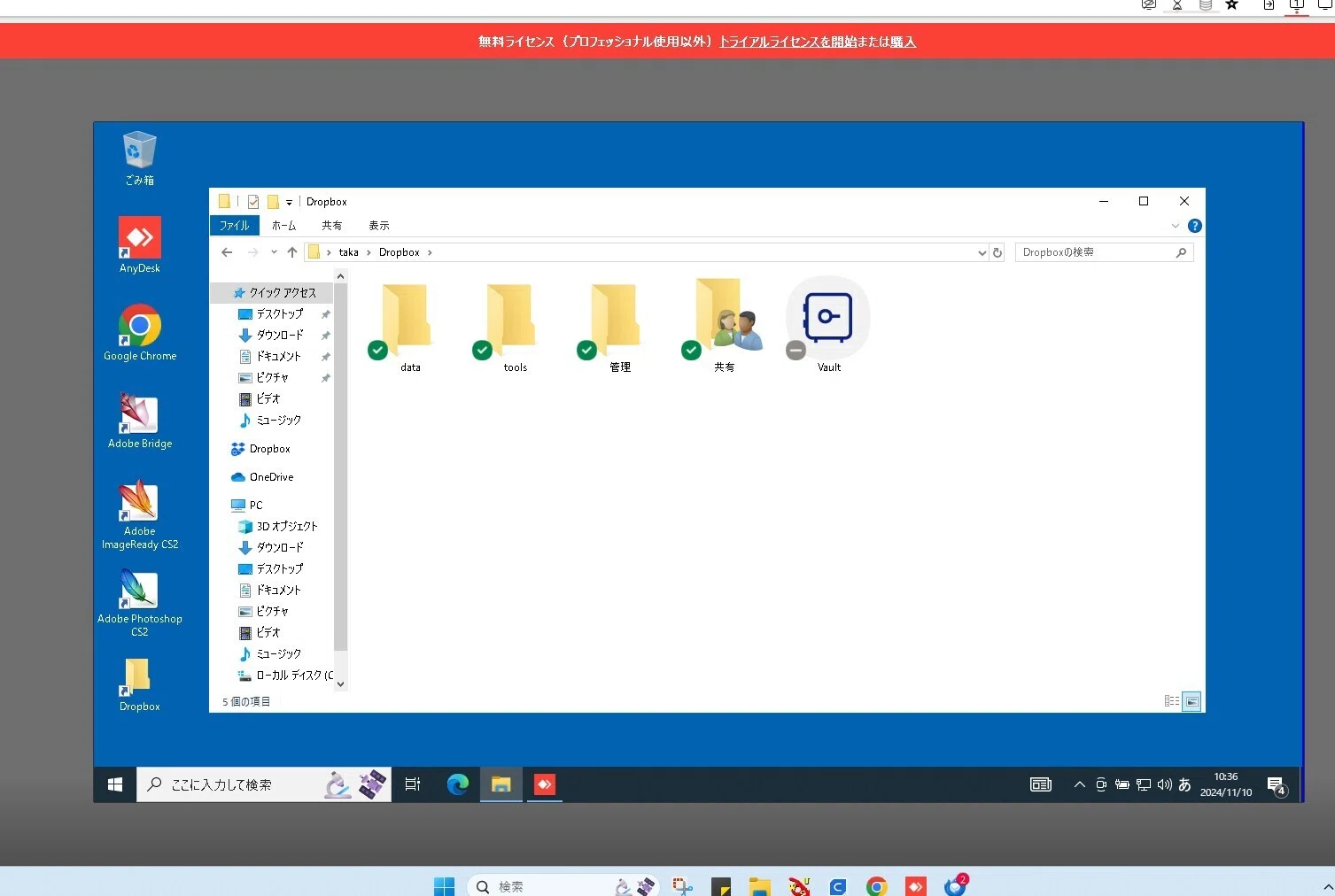Click remote taskbar search box

tap(264, 784)
